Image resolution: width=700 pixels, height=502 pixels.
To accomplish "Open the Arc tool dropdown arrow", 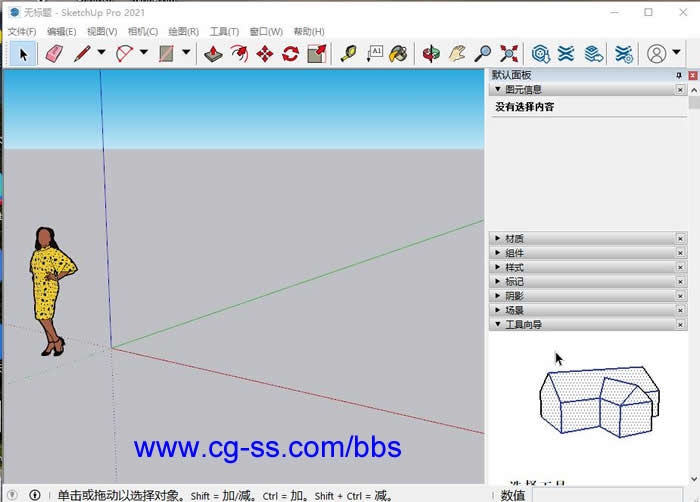I will tap(144, 53).
